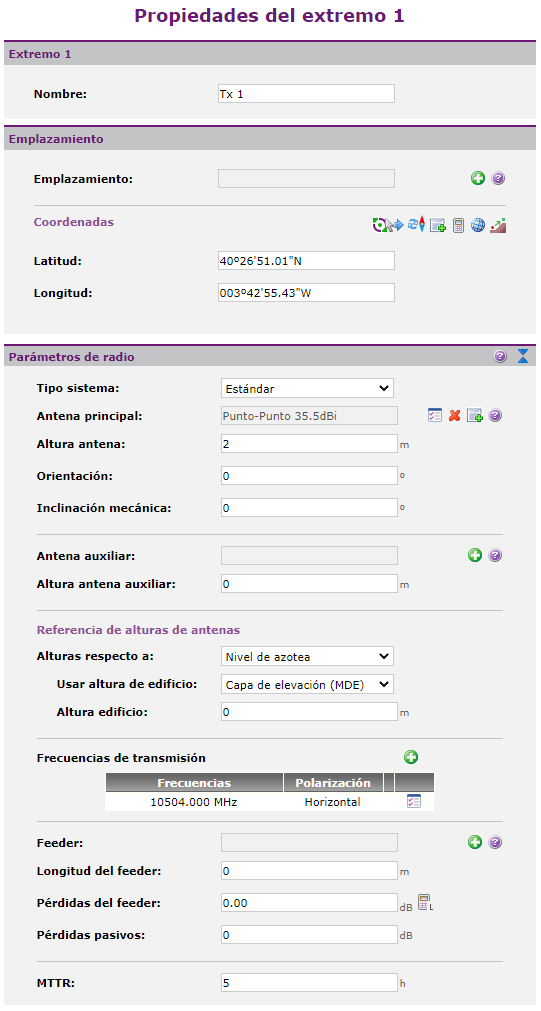Open Usar altura de edificio dropdown
This screenshot has width=541, height=1011.
[x=307, y=685]
